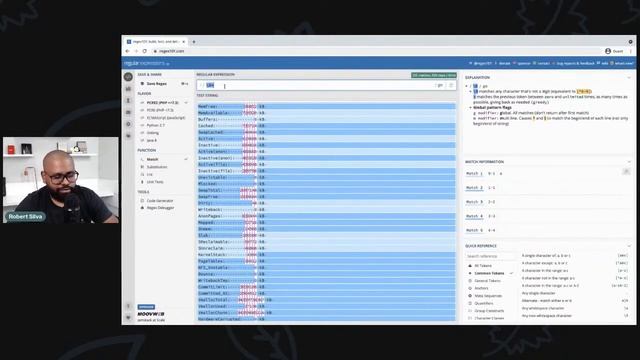Screen dimensions: 640x360
Task: Select PCRE2 (PHP >=7.3) flavor
Action: coord(162,103)
